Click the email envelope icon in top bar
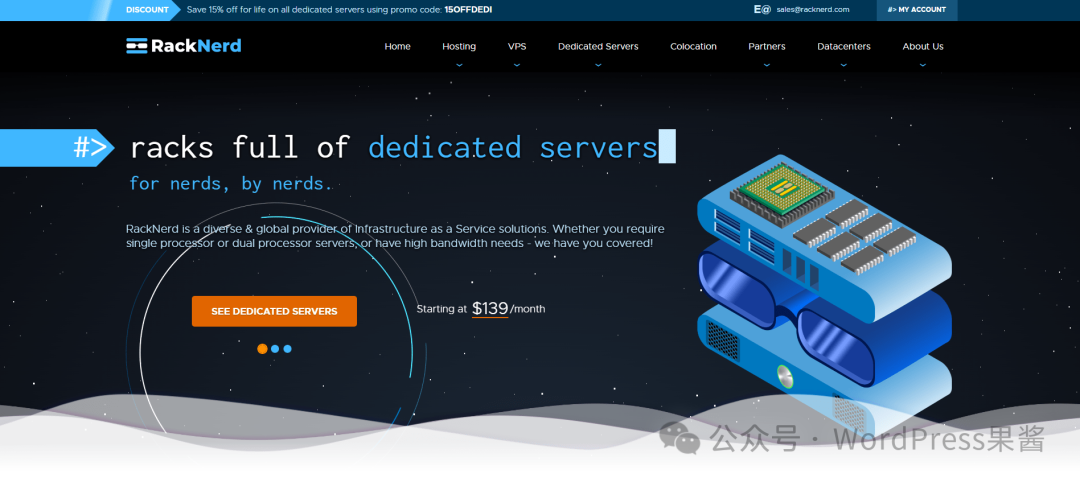 (x=762, y=9)
